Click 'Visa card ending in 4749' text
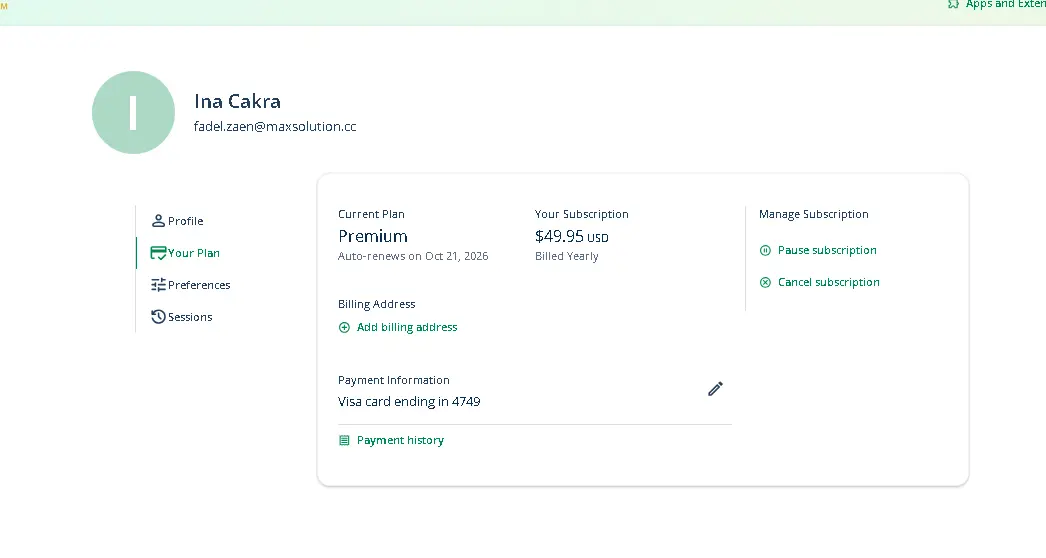This screenshot has width=1046, height=558. click(409, 402)
